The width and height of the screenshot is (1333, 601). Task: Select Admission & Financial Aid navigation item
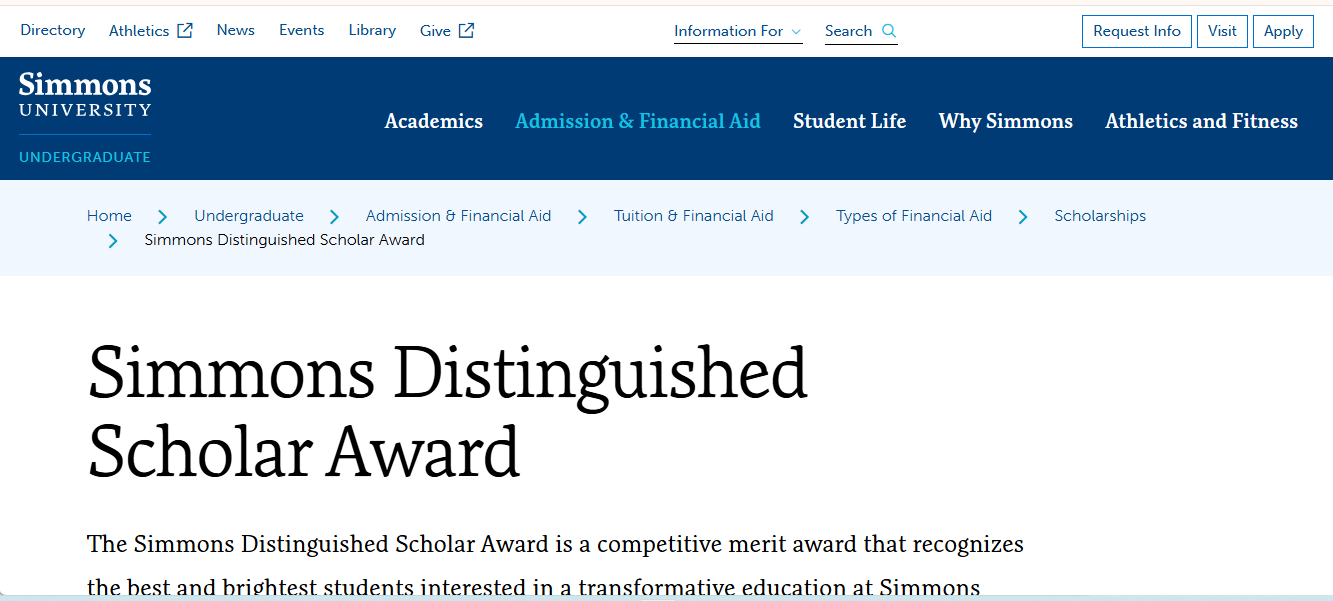click(x=637, y=121)
